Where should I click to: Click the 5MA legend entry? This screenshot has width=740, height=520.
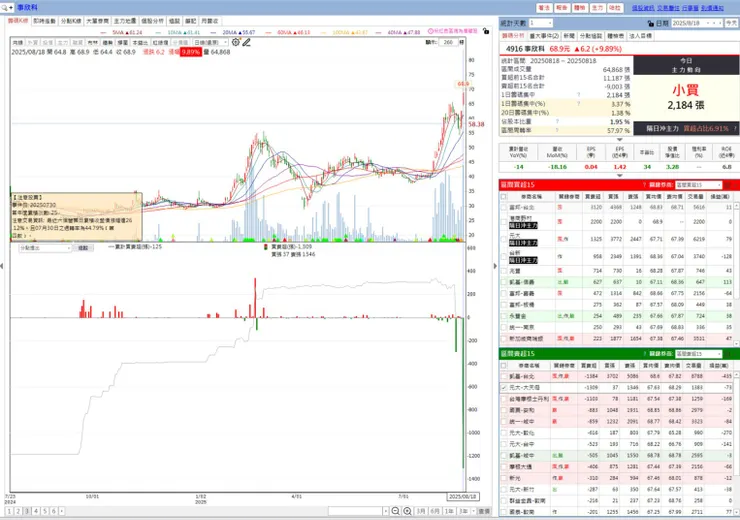pyautogui.click(x=121, y=32)
